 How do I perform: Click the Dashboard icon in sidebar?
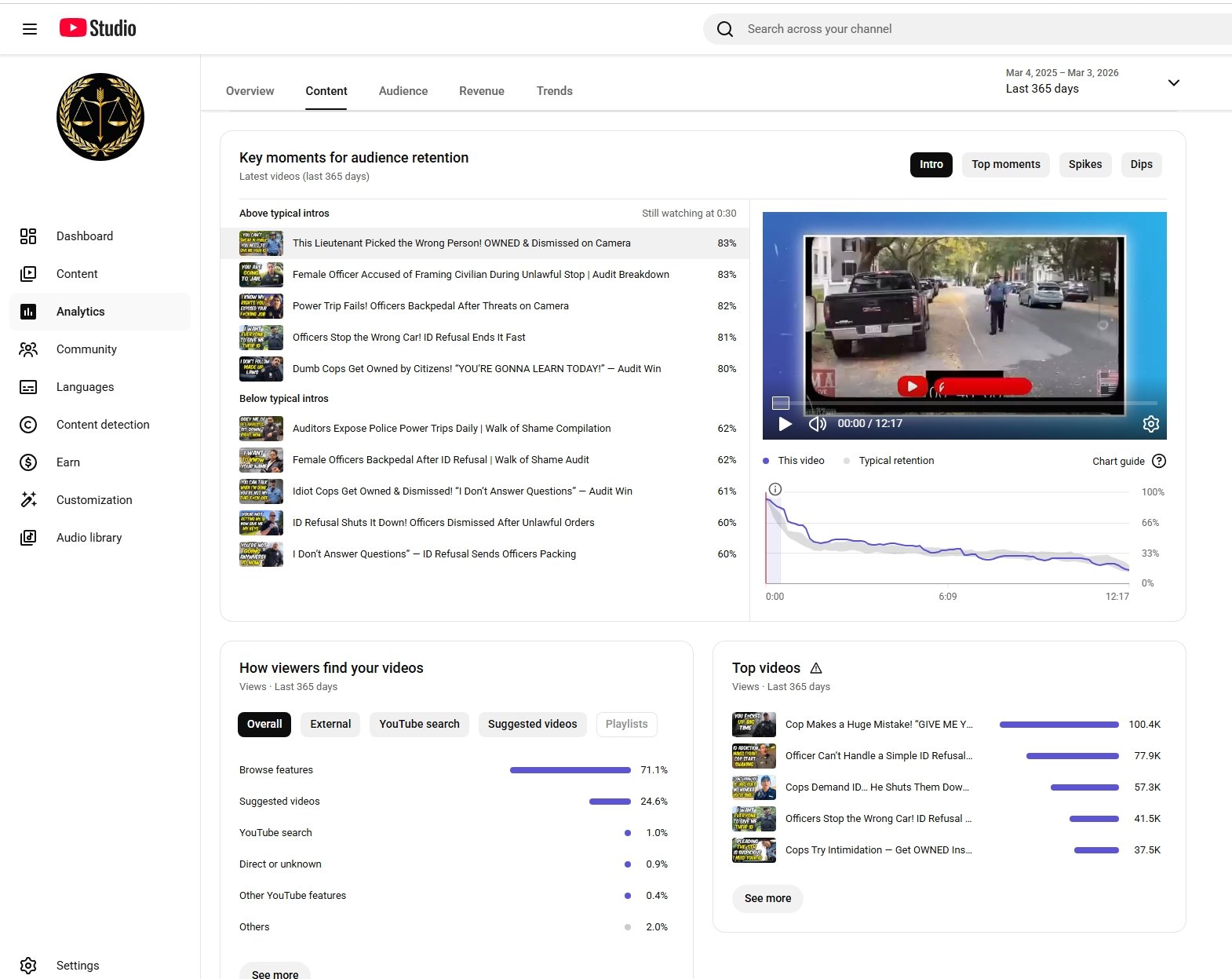pos(28,236)
